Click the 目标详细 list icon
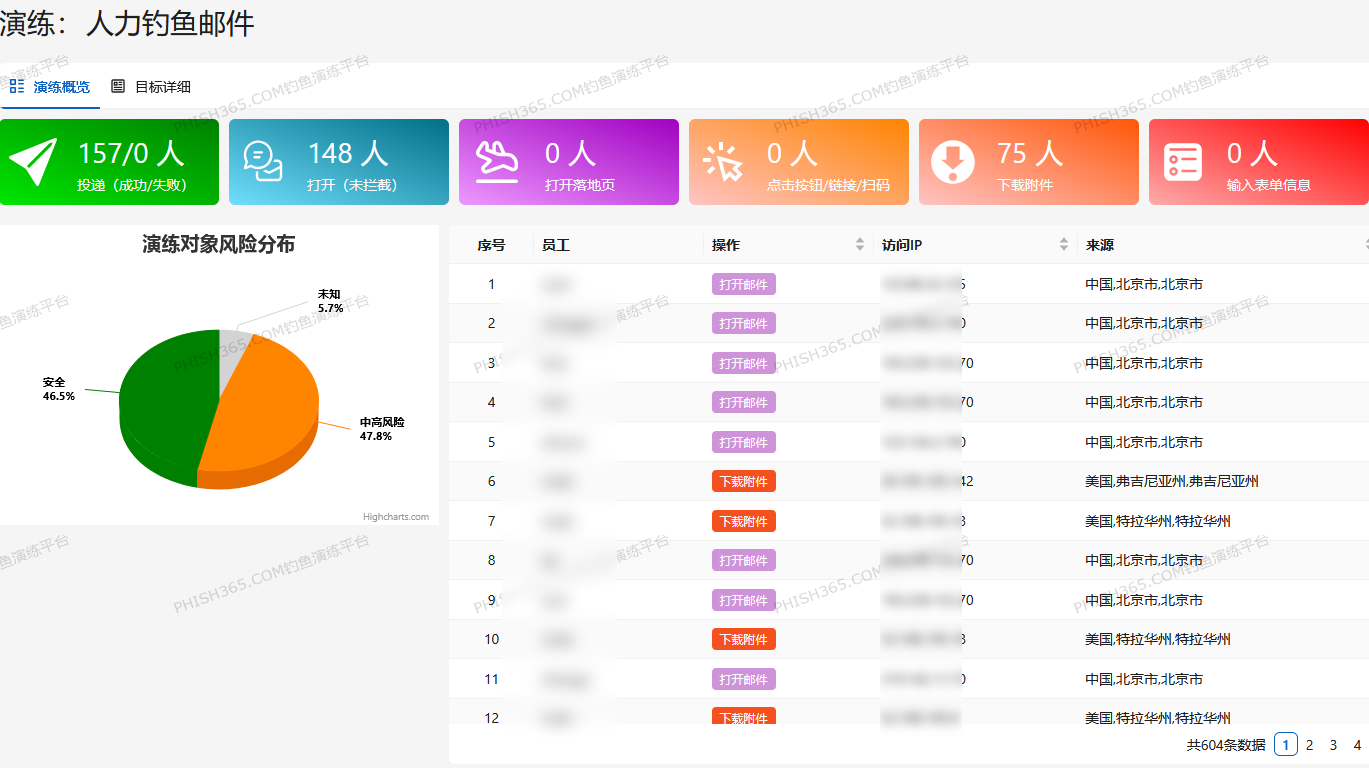The width and height of the screenshot is (1369, 768). [x=118, y=87]
